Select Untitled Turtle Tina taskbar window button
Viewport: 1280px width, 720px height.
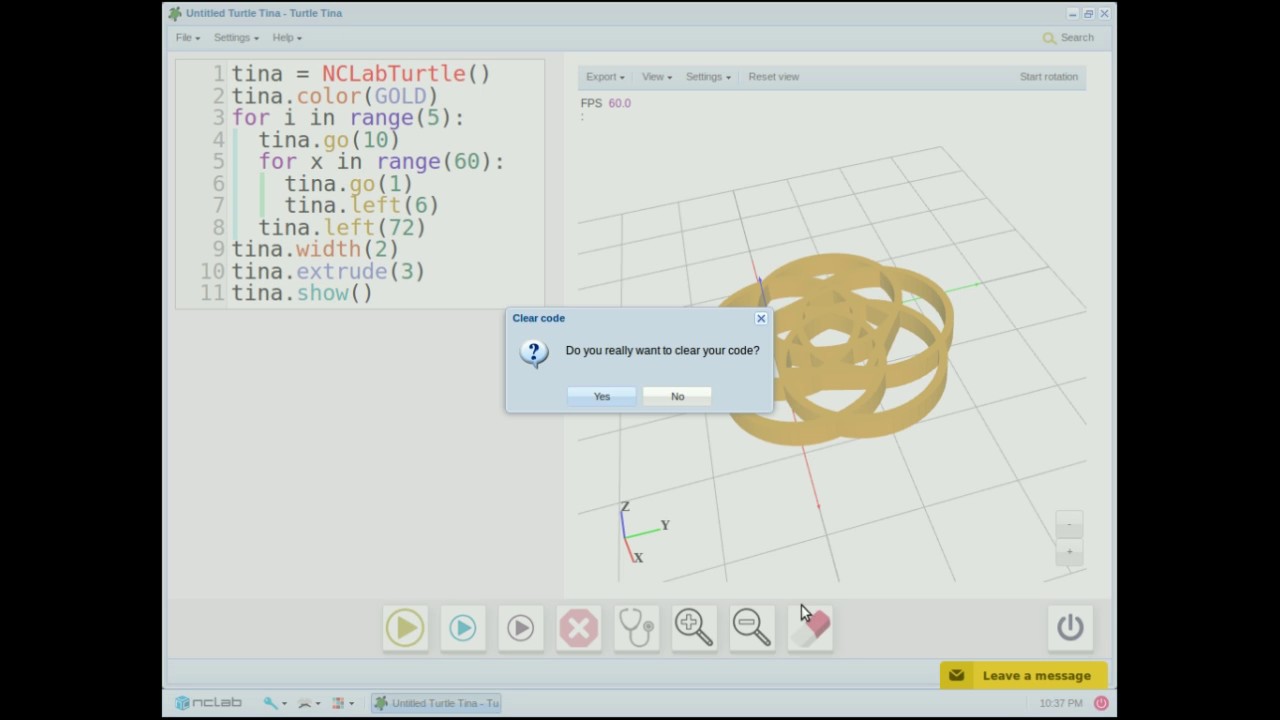point(435,703)
